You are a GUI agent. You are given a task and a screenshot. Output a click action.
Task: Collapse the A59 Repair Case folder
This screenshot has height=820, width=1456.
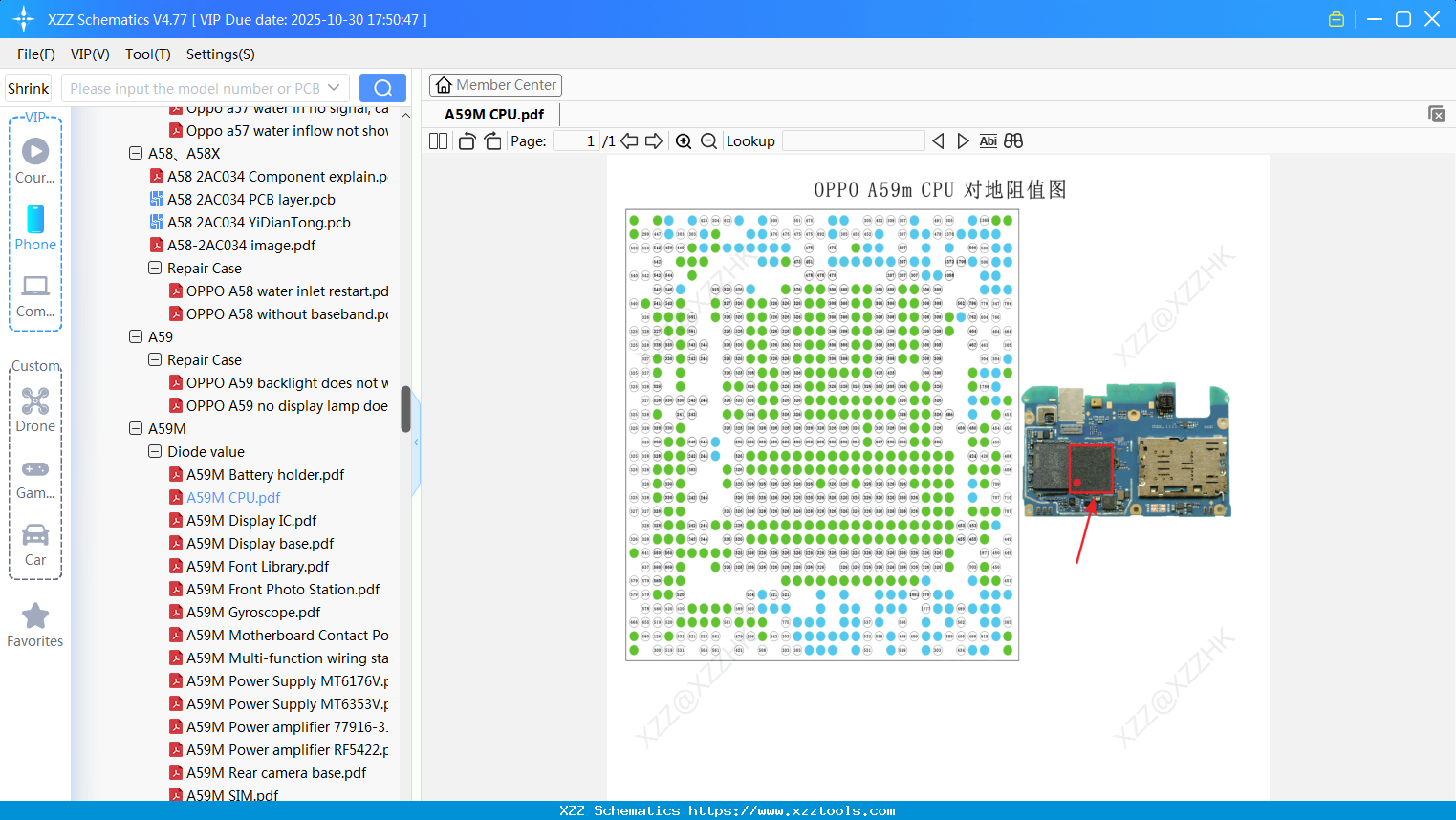click(x=155, y=359)
